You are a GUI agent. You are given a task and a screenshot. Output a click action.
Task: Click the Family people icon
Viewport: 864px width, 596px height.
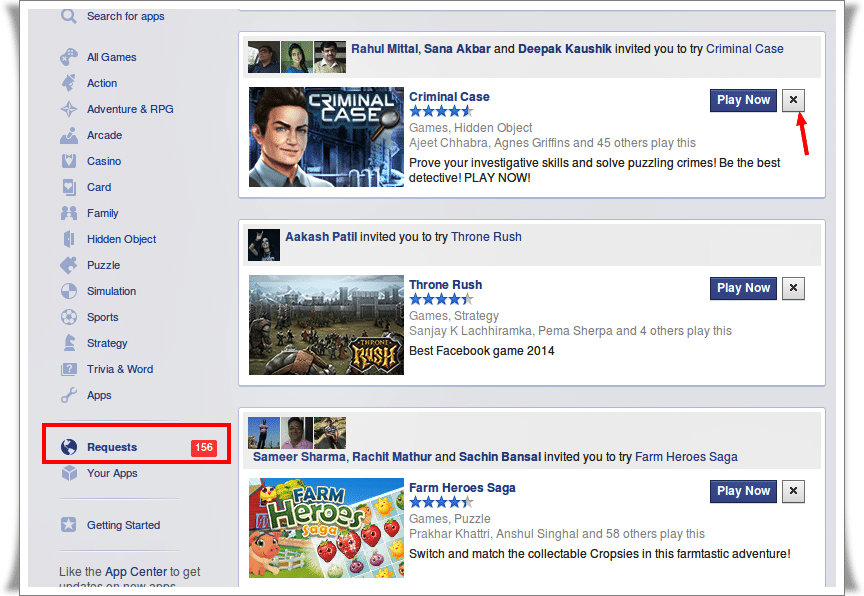[x=69, y=213]
